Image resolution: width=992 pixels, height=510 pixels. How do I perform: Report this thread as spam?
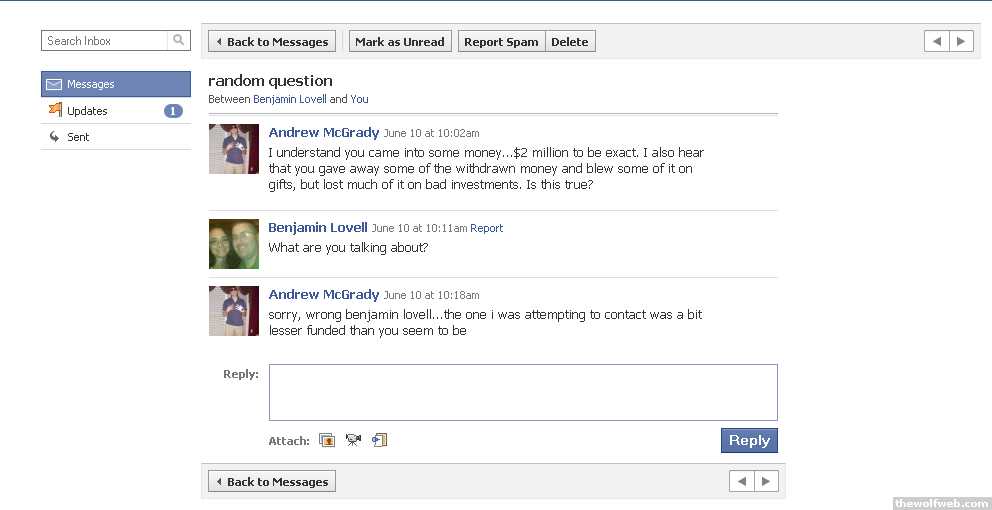tap(501, 42)
